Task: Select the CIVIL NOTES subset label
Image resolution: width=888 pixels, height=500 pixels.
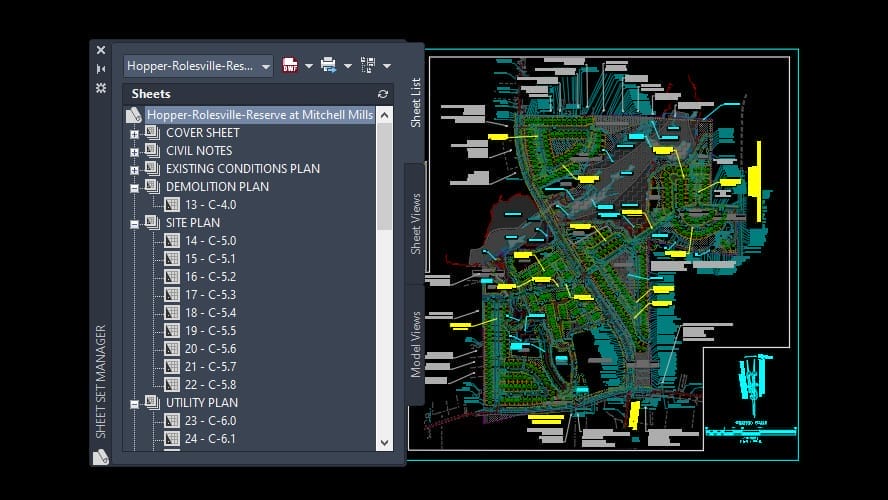Action: click(x=199, y=151)
